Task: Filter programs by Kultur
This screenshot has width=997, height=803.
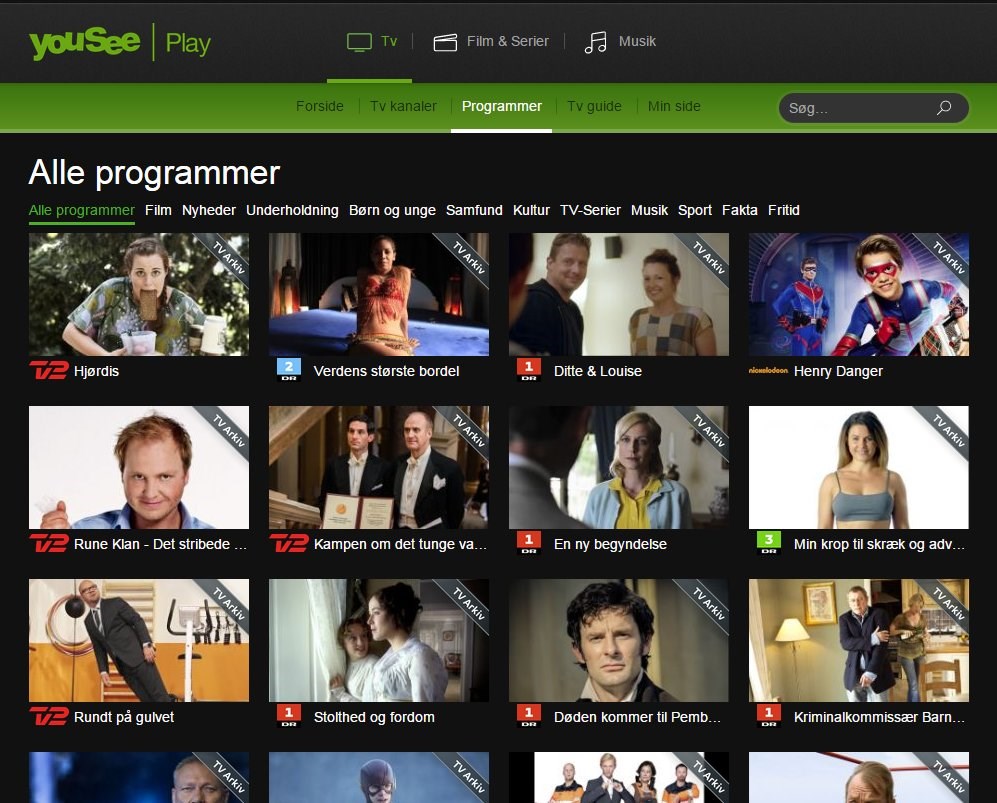Action: (x=531, y=210)
